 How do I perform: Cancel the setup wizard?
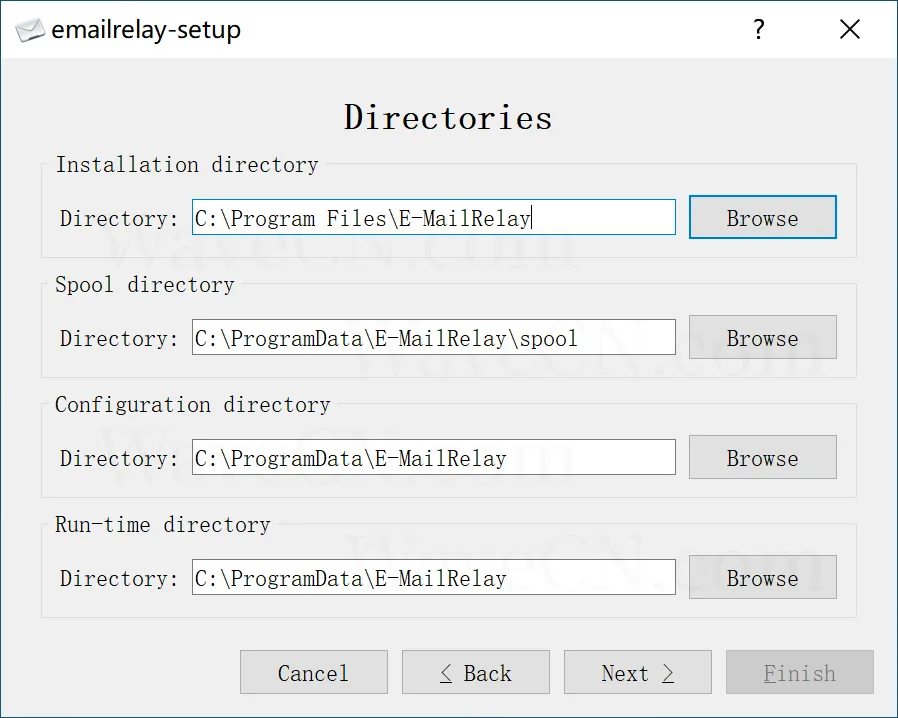[314, 672]
